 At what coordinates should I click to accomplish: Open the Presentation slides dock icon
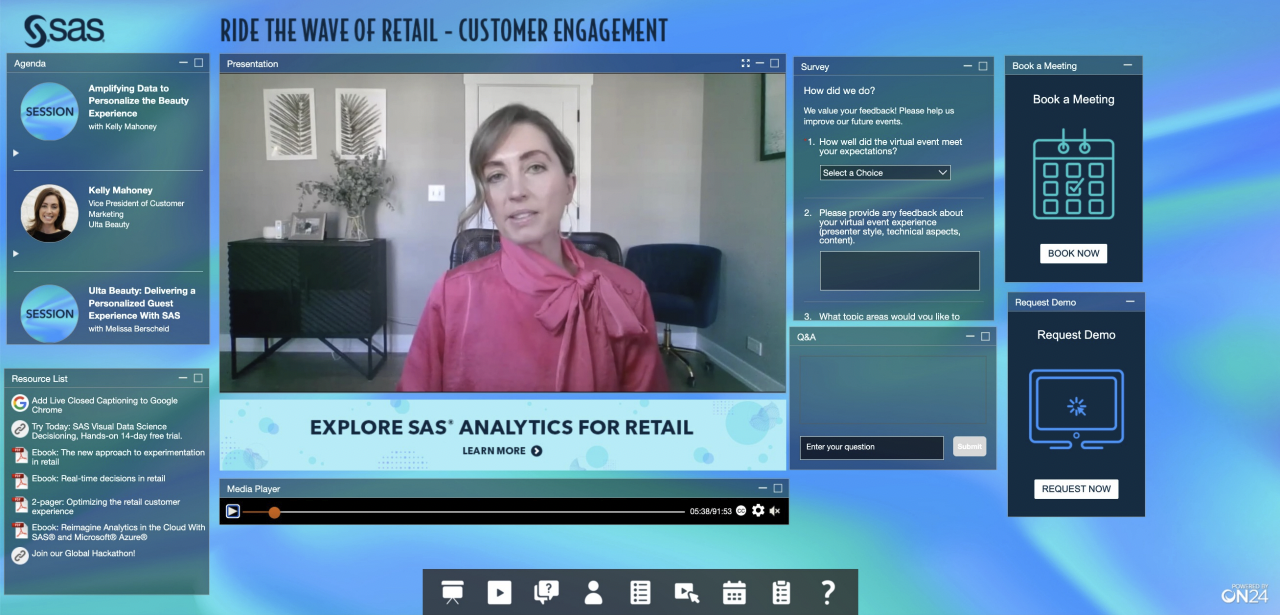click(452, 592)
